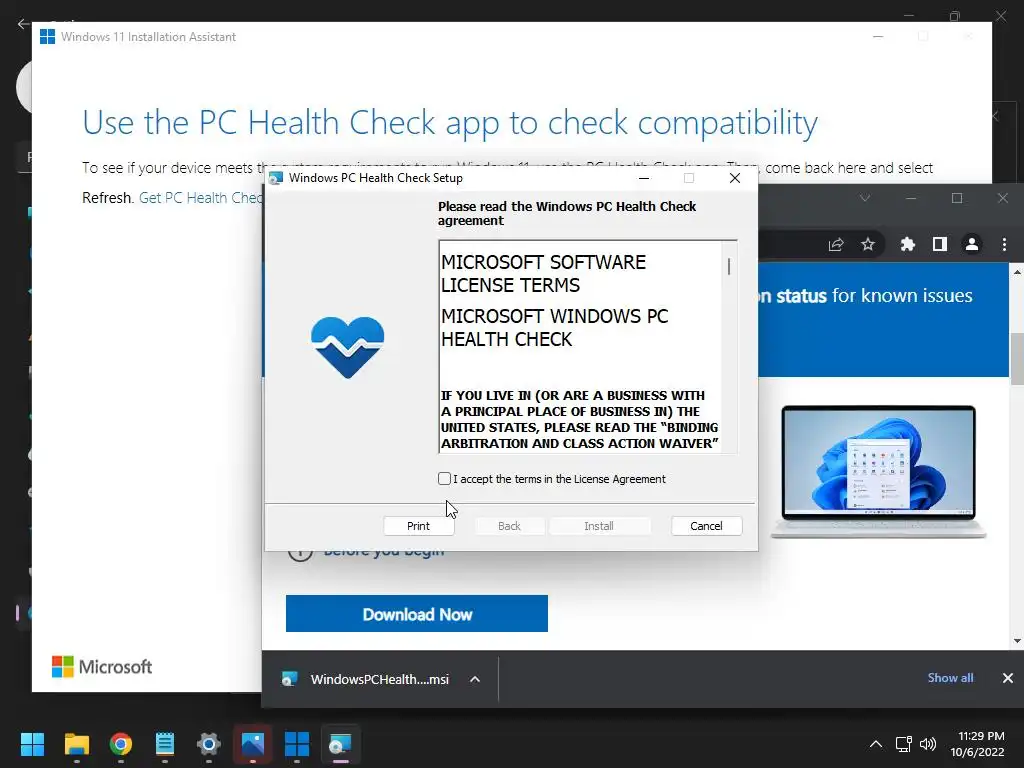The image size is (1024, 768).
Task: Accept the License Agreement terms checkbox
Action: click(x=444, y=479)
